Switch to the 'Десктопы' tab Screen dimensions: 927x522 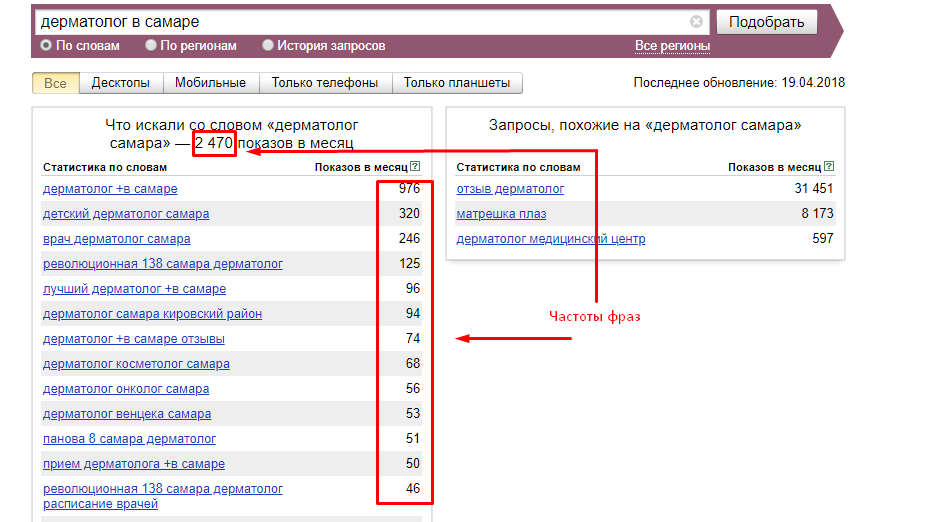tap(120, 83)
